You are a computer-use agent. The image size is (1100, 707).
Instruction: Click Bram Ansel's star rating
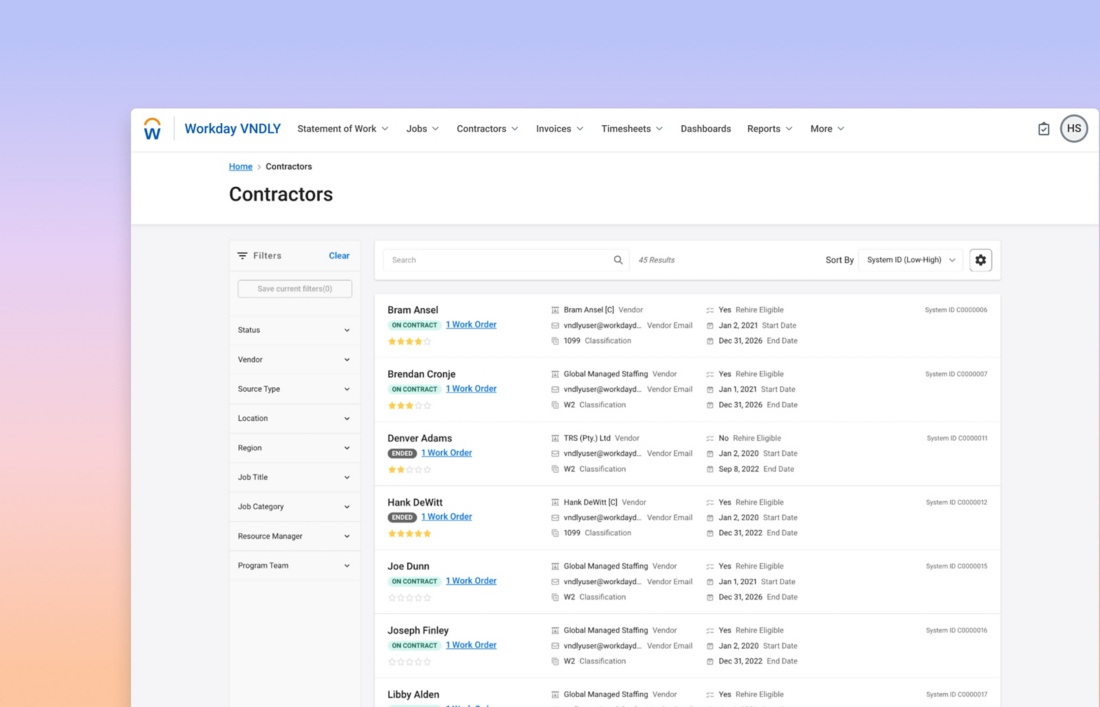409,342
